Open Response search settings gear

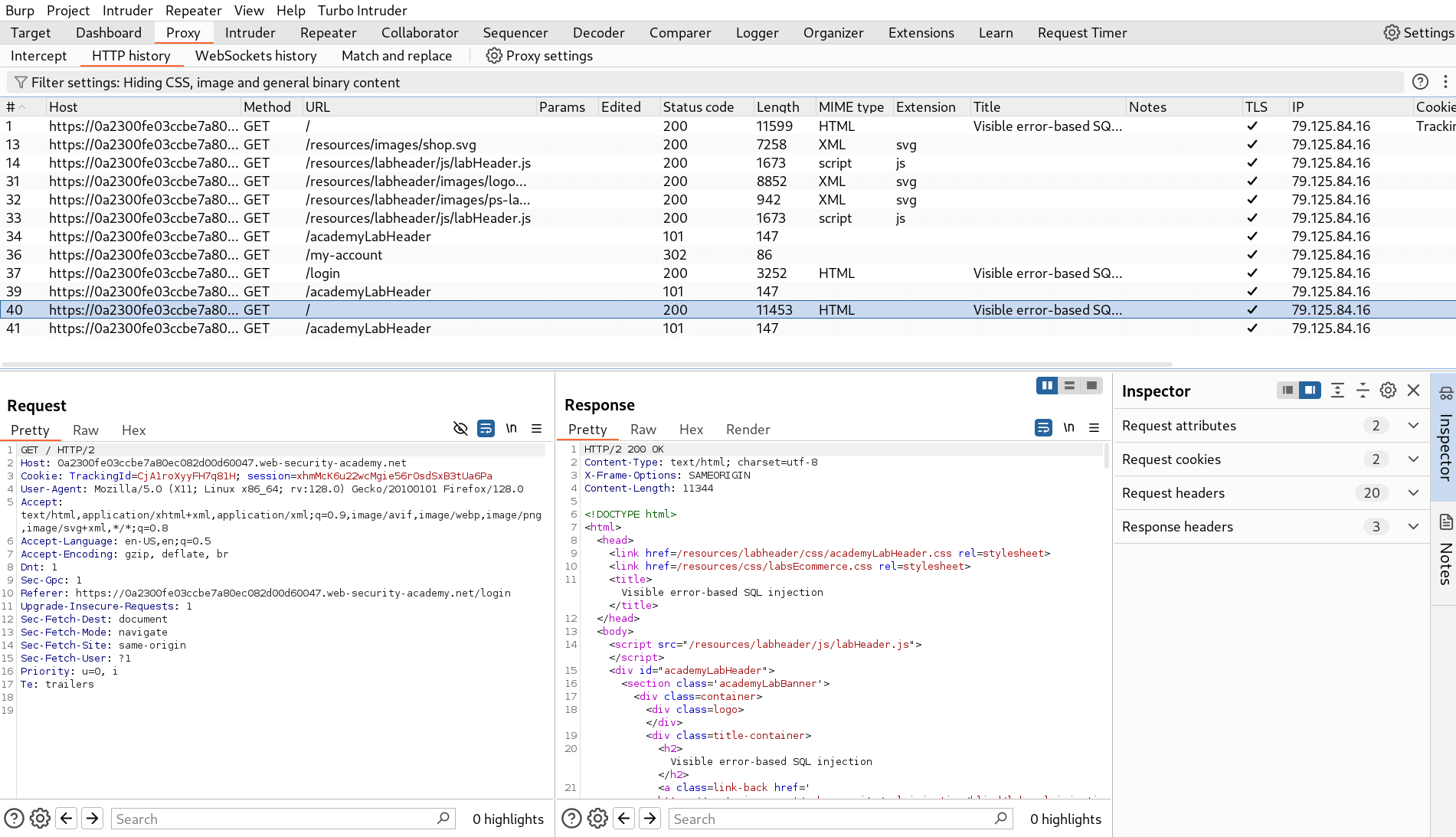pos(597,819)
